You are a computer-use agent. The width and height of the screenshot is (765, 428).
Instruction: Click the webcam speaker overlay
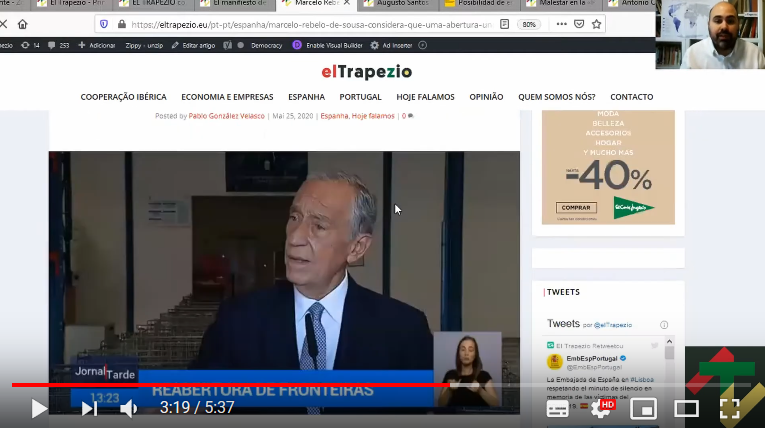pos(710,35)
